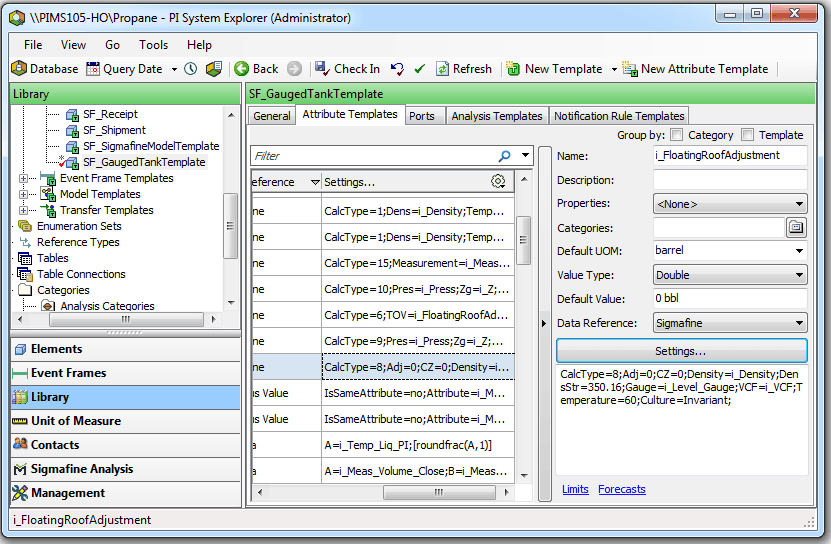Open Sigmafine Analysis navigation section

click(126, 469)
